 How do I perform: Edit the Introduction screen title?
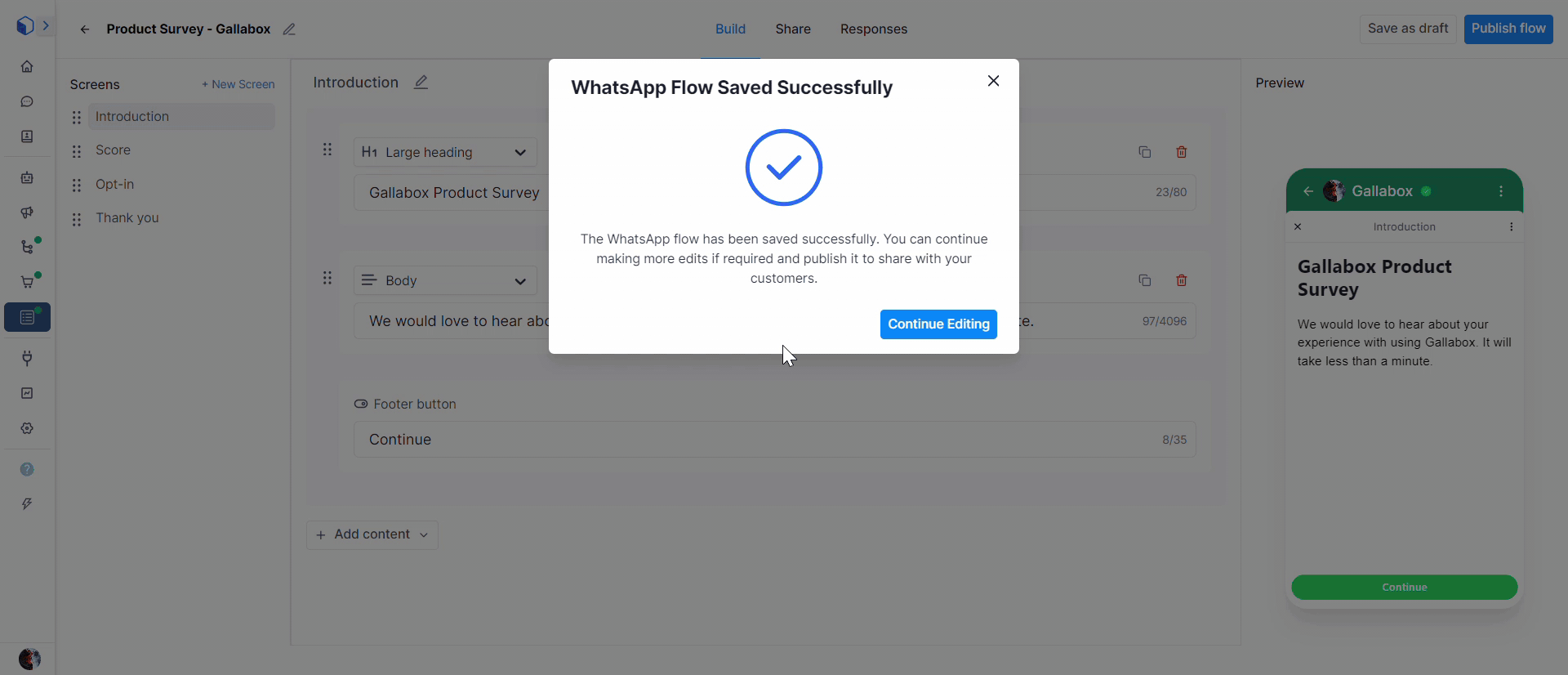coord(421,83)
